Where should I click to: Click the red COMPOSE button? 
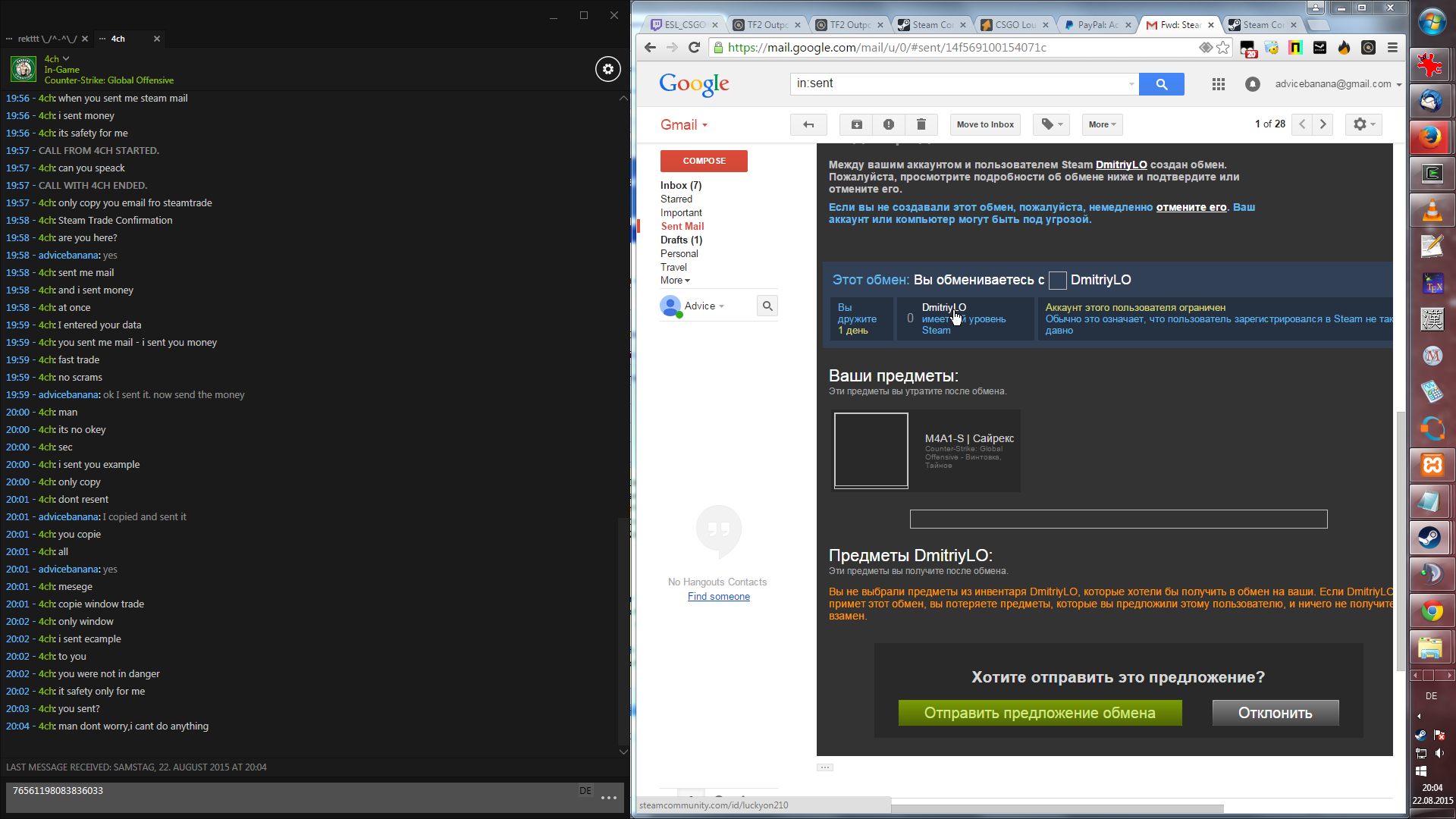pos(704,161)
